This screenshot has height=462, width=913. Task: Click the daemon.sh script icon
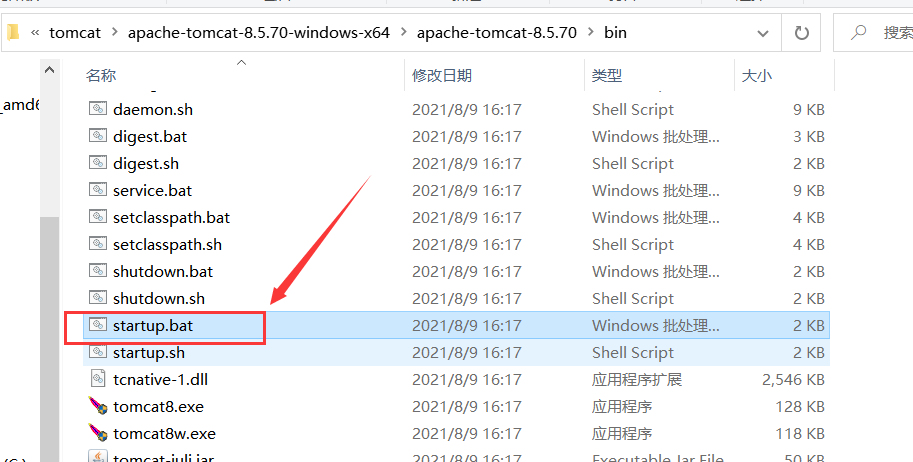(x=97, y=109)
